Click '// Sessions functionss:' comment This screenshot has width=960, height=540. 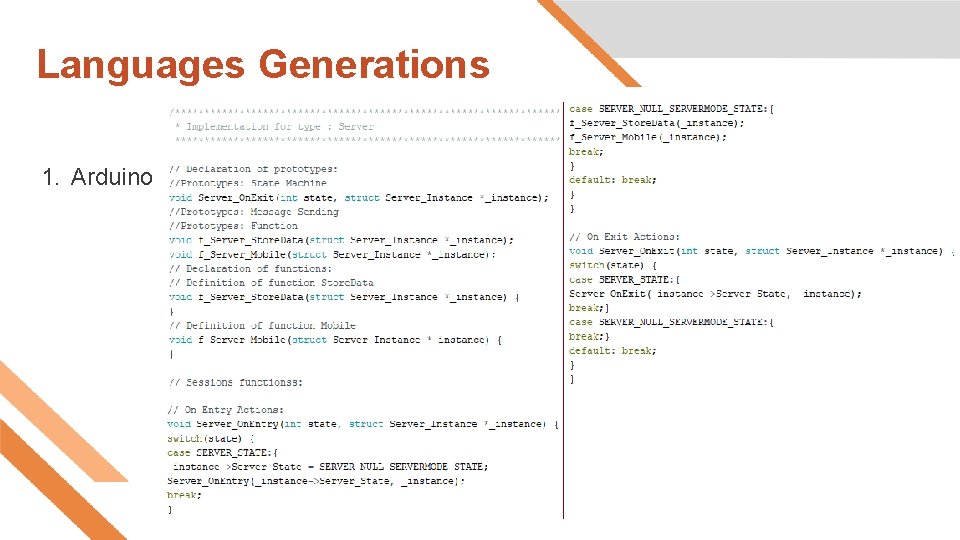click(x=236, y=383)
